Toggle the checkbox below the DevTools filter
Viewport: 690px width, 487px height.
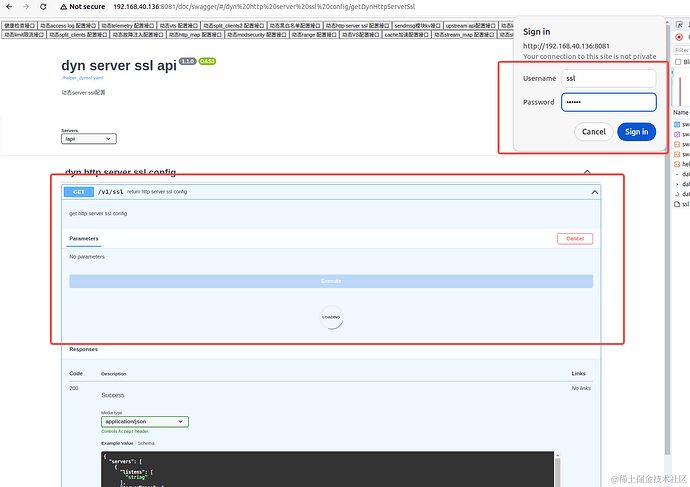(x=678, y=62)
